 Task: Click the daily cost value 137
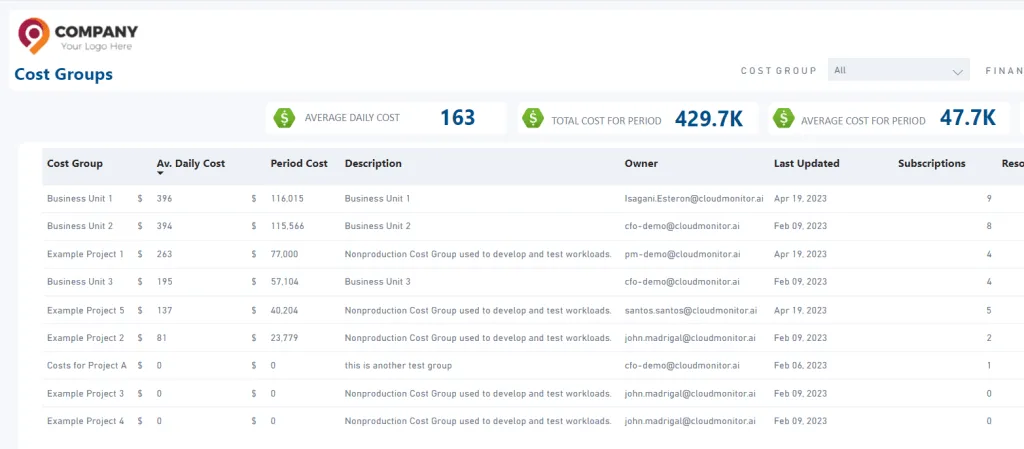point(165,310)
